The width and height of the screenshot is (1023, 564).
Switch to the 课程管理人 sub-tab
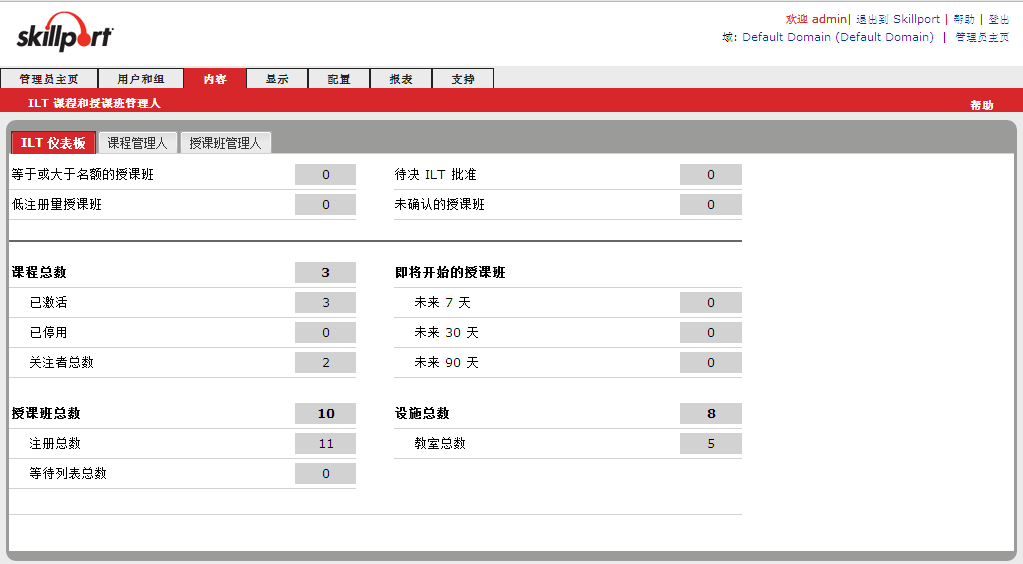(138, 143)
